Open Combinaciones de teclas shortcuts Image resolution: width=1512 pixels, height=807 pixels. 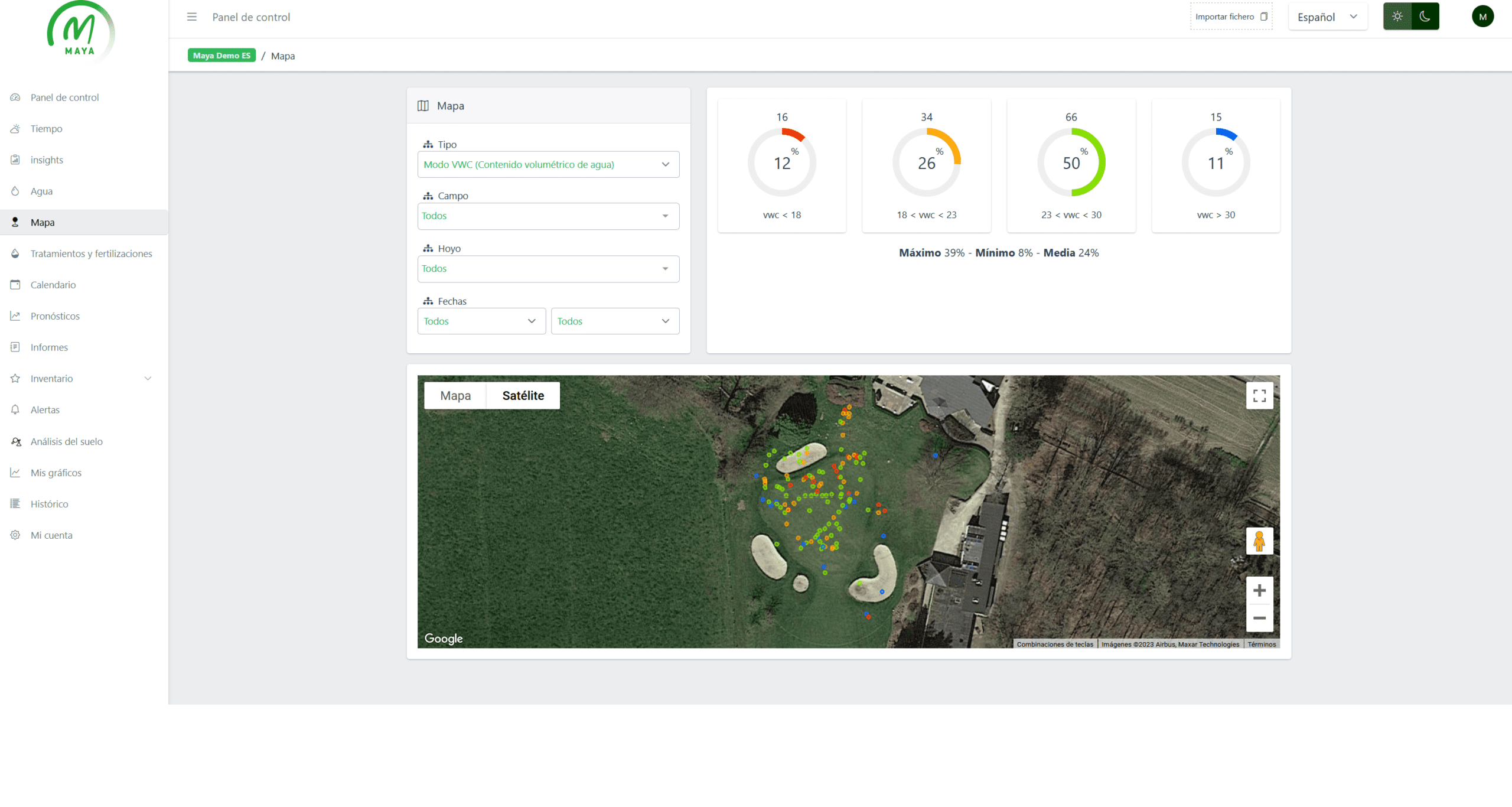[x=1055, y=645]
